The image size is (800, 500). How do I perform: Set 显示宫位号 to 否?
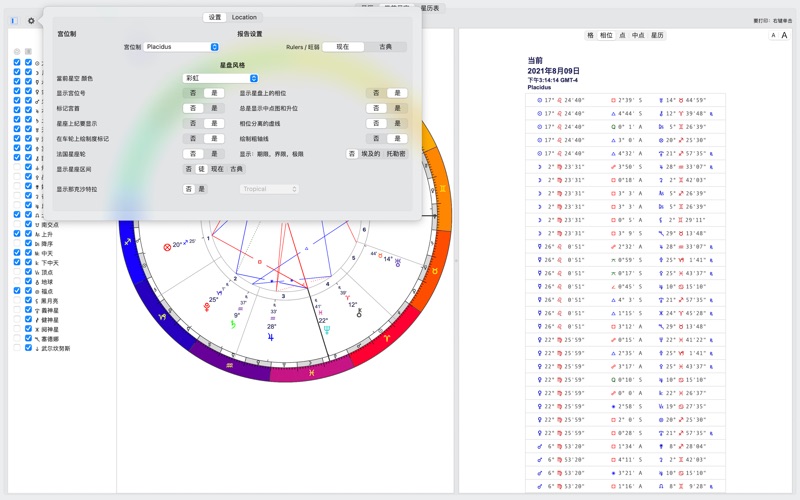click(x=193, y=93)
